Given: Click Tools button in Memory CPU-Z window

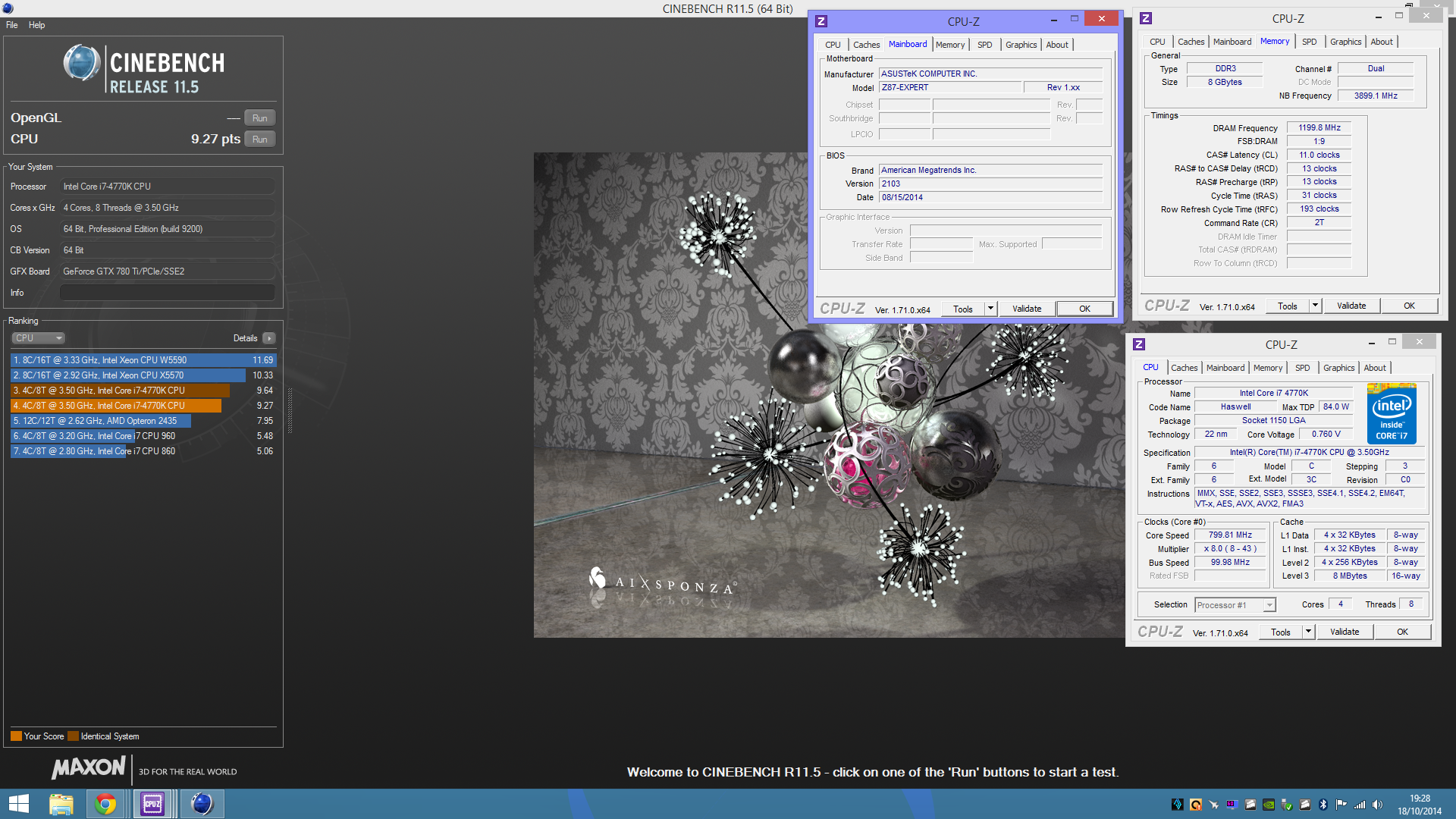Looking at the screenshot, I should click(1288, 306).
